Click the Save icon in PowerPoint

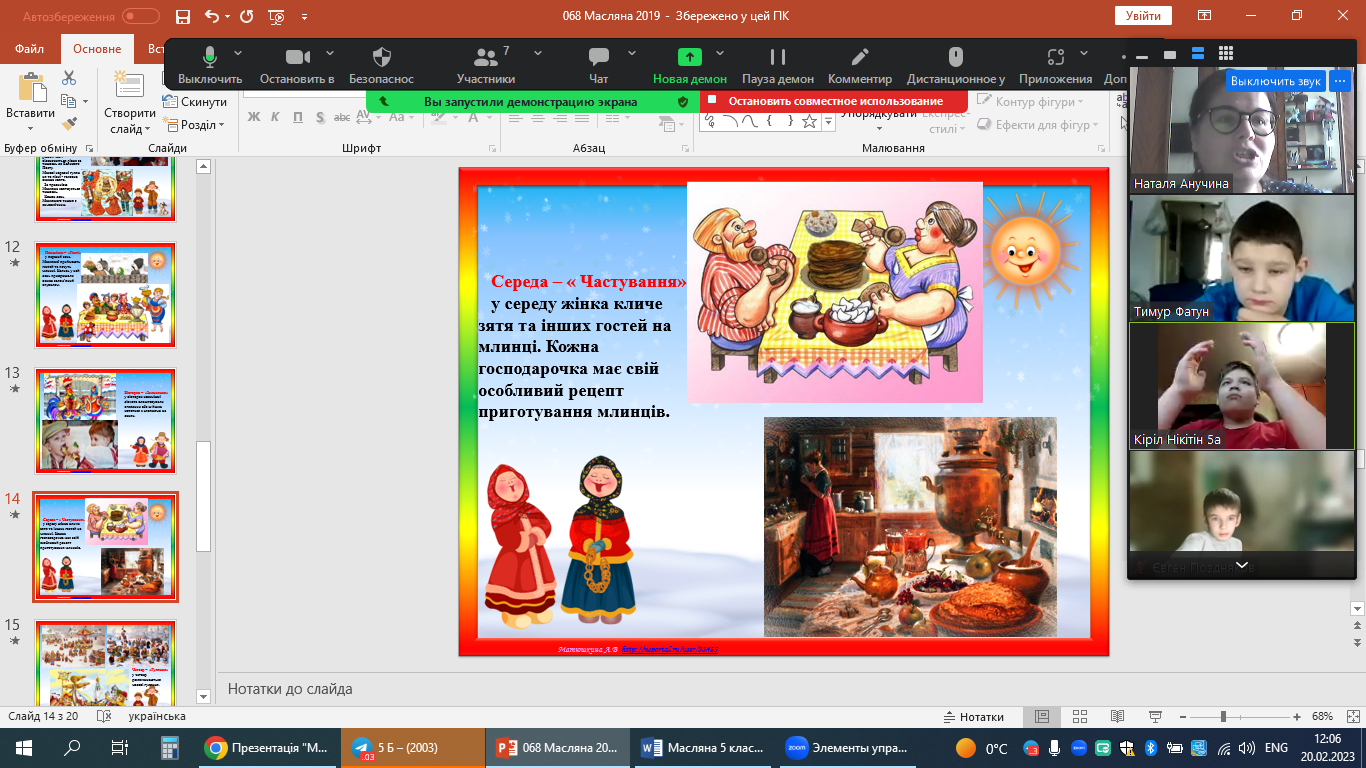tap(182, 16)
